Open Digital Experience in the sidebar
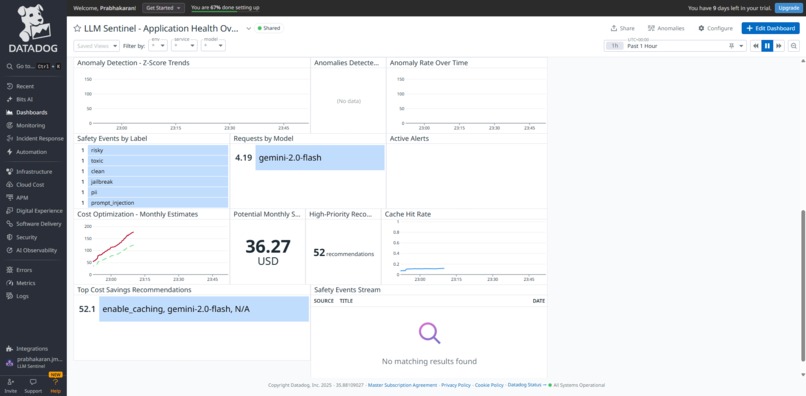This screenshot has height=396, width=806. click(33, 211)
